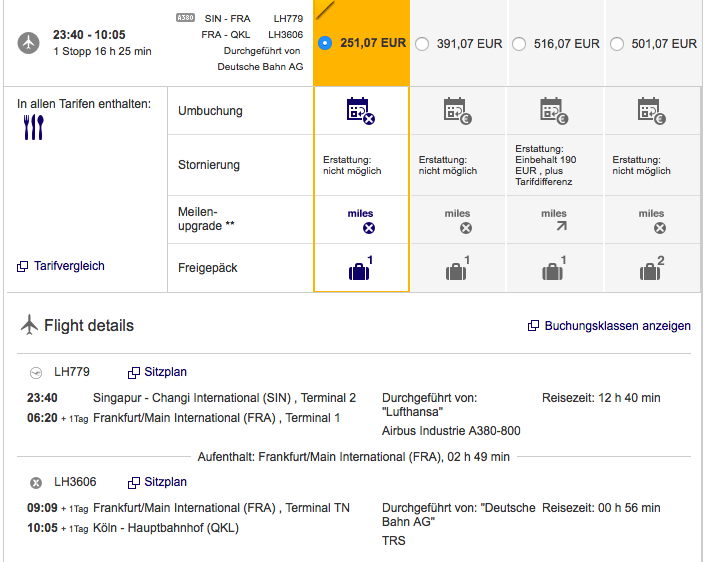
Task: Click the rebooking calendar icon in selected fare
Action: [360, 110]
